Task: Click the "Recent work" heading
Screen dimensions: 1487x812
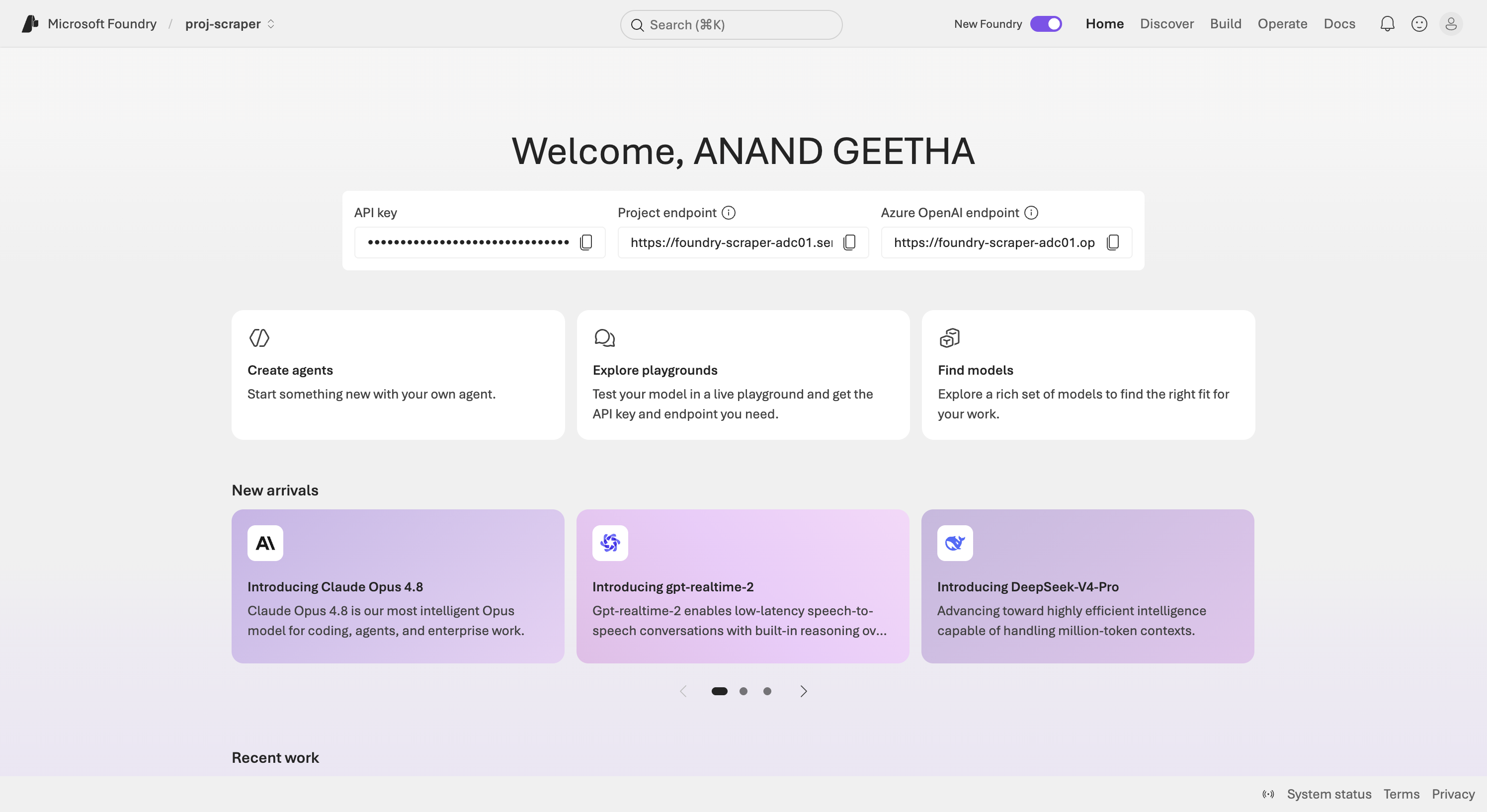Action: click(275, 758)
